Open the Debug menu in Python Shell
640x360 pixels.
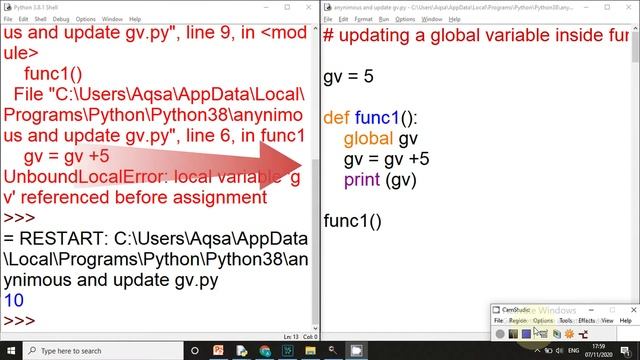coord(61,19)
